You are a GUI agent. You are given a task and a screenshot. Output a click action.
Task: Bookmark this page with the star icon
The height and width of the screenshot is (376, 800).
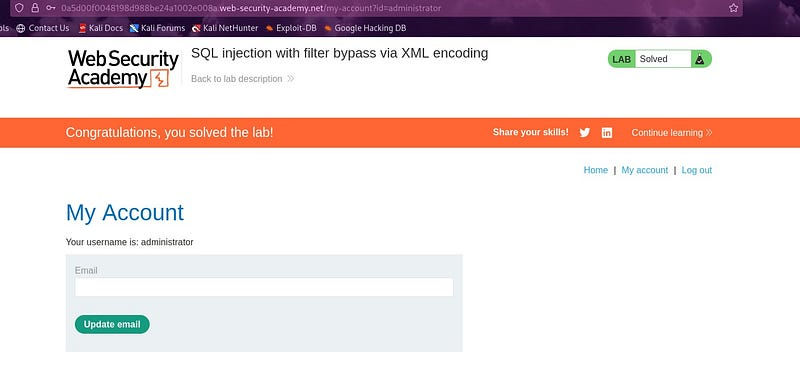[733, 8]
